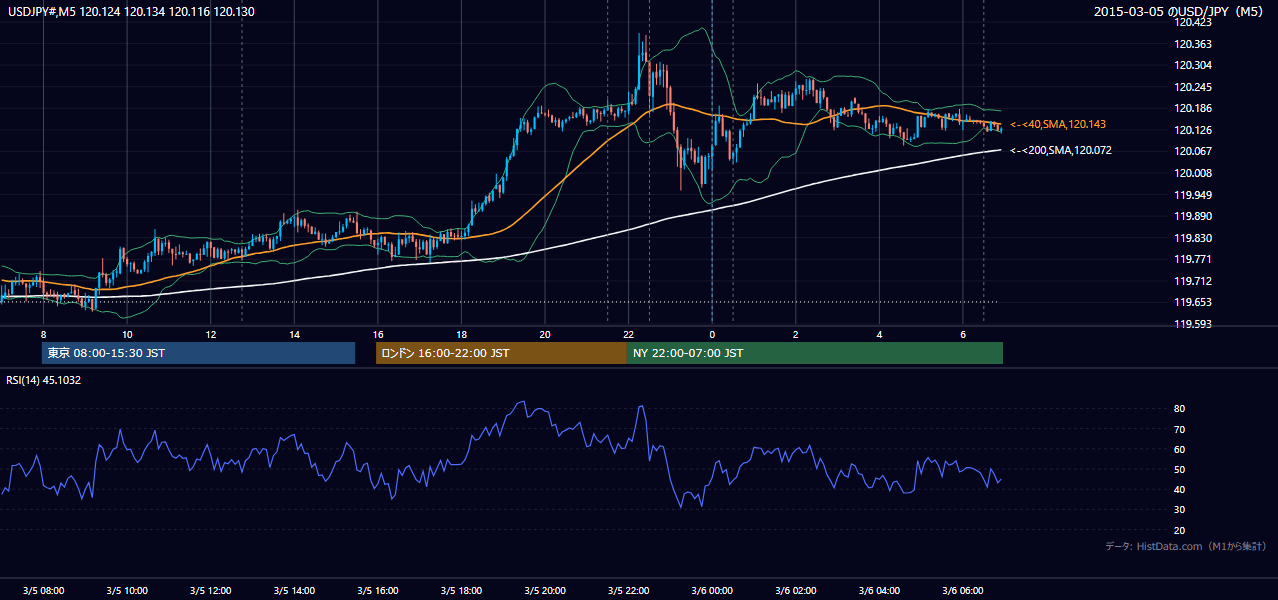Click the 3/6 00:00 bottom time label
This screenshot has height=600, width=1278.
pyautogui.click(x=712, y=591)
